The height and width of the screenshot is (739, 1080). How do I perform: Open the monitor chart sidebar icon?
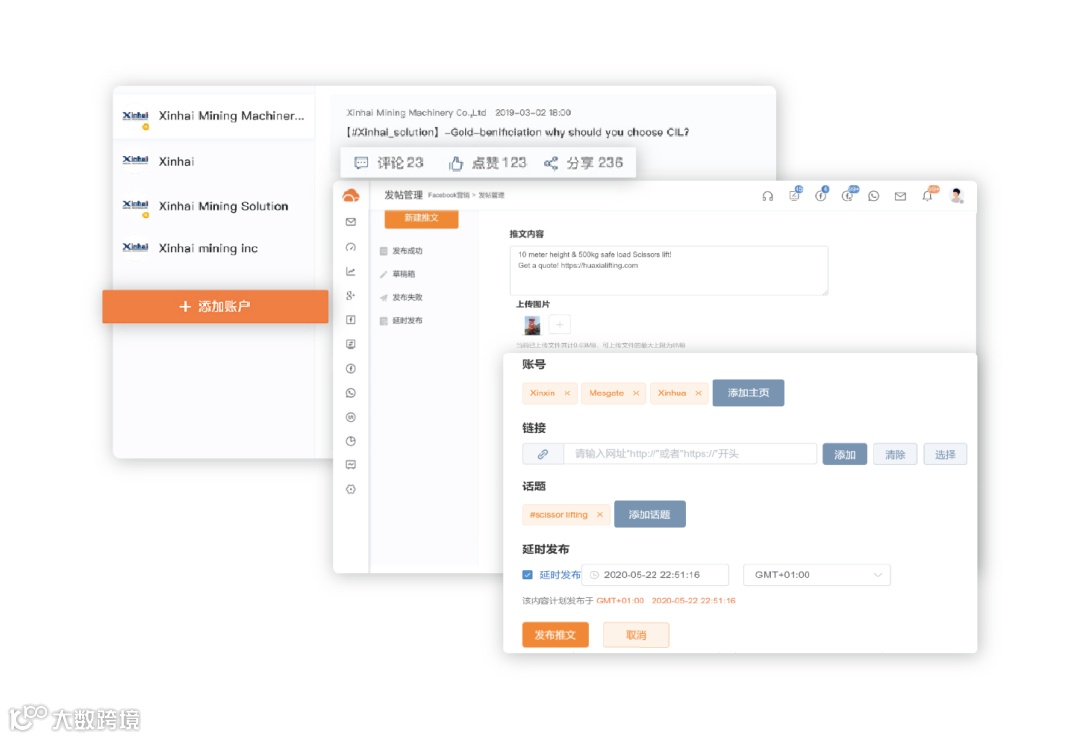(x=351, y=465)
